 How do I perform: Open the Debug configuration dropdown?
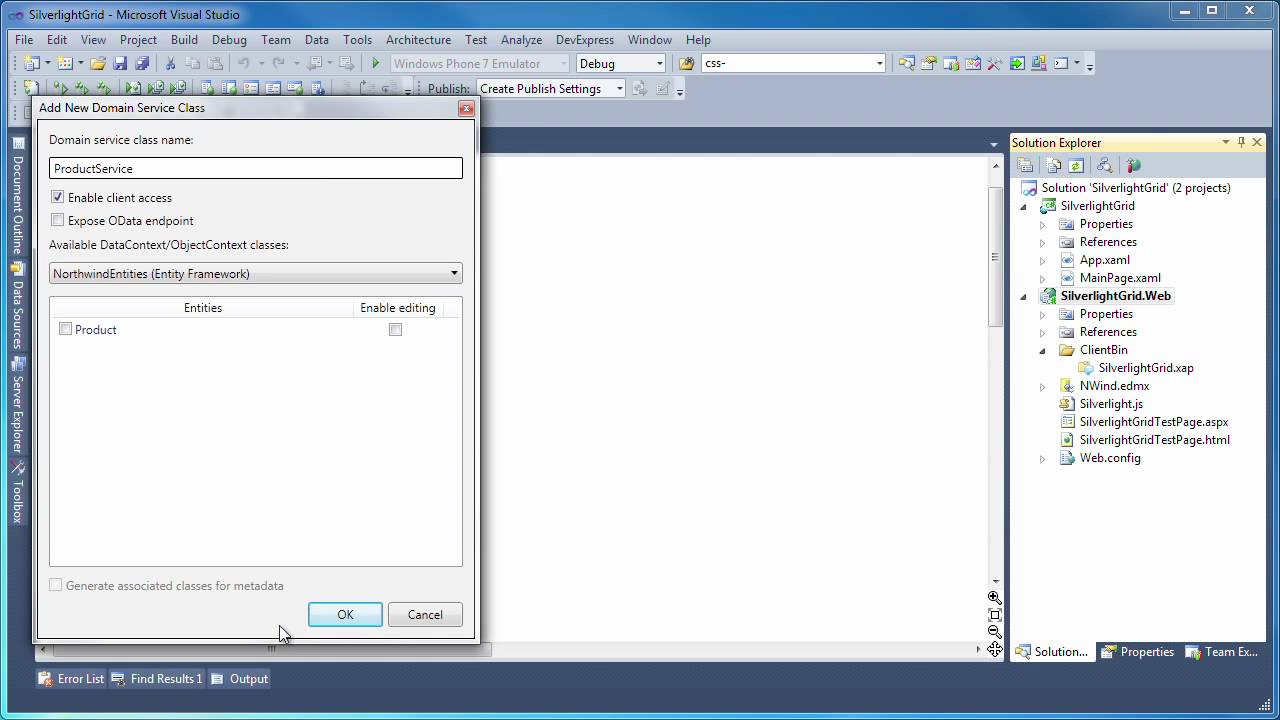point(621,63)
